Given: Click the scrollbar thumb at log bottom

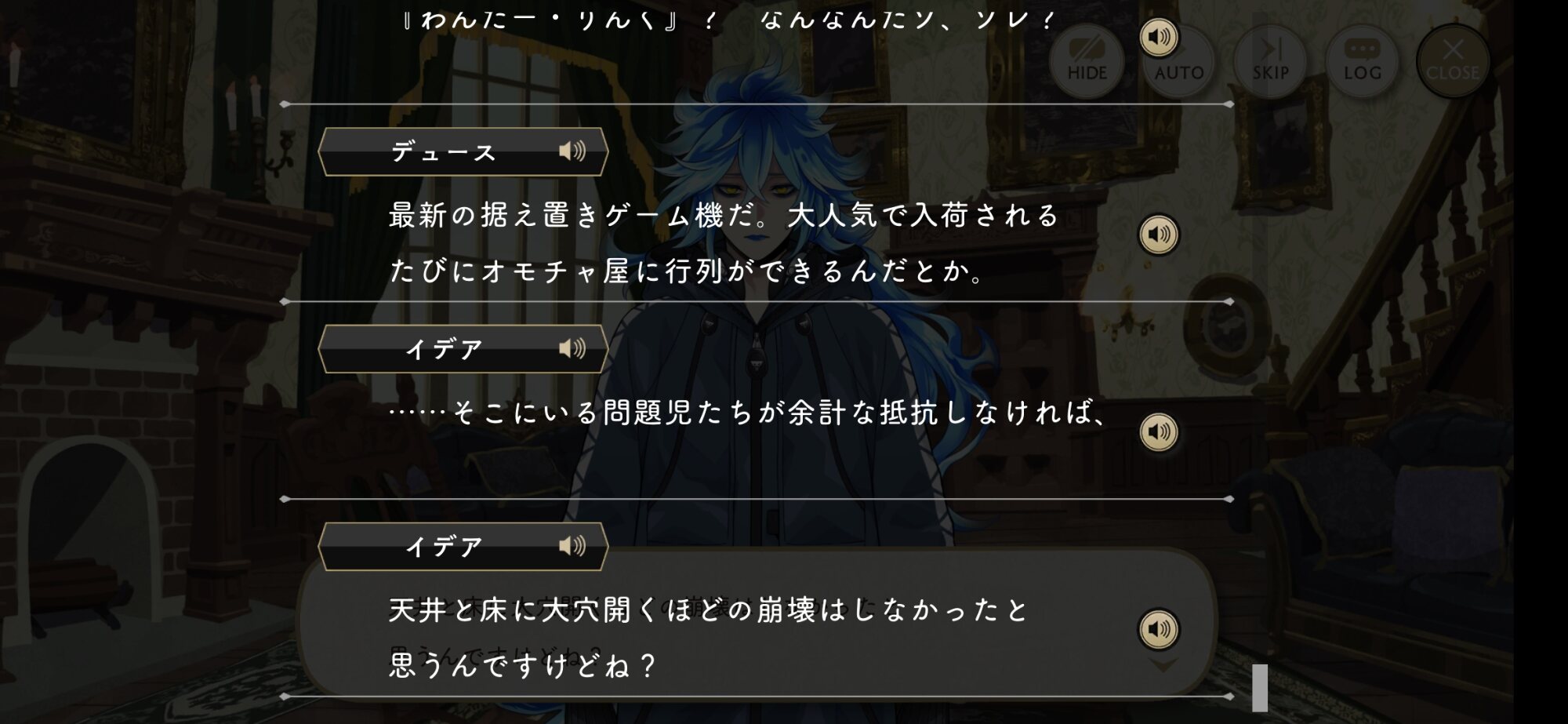Looking at the screenshot, I should coord(1260,688).
